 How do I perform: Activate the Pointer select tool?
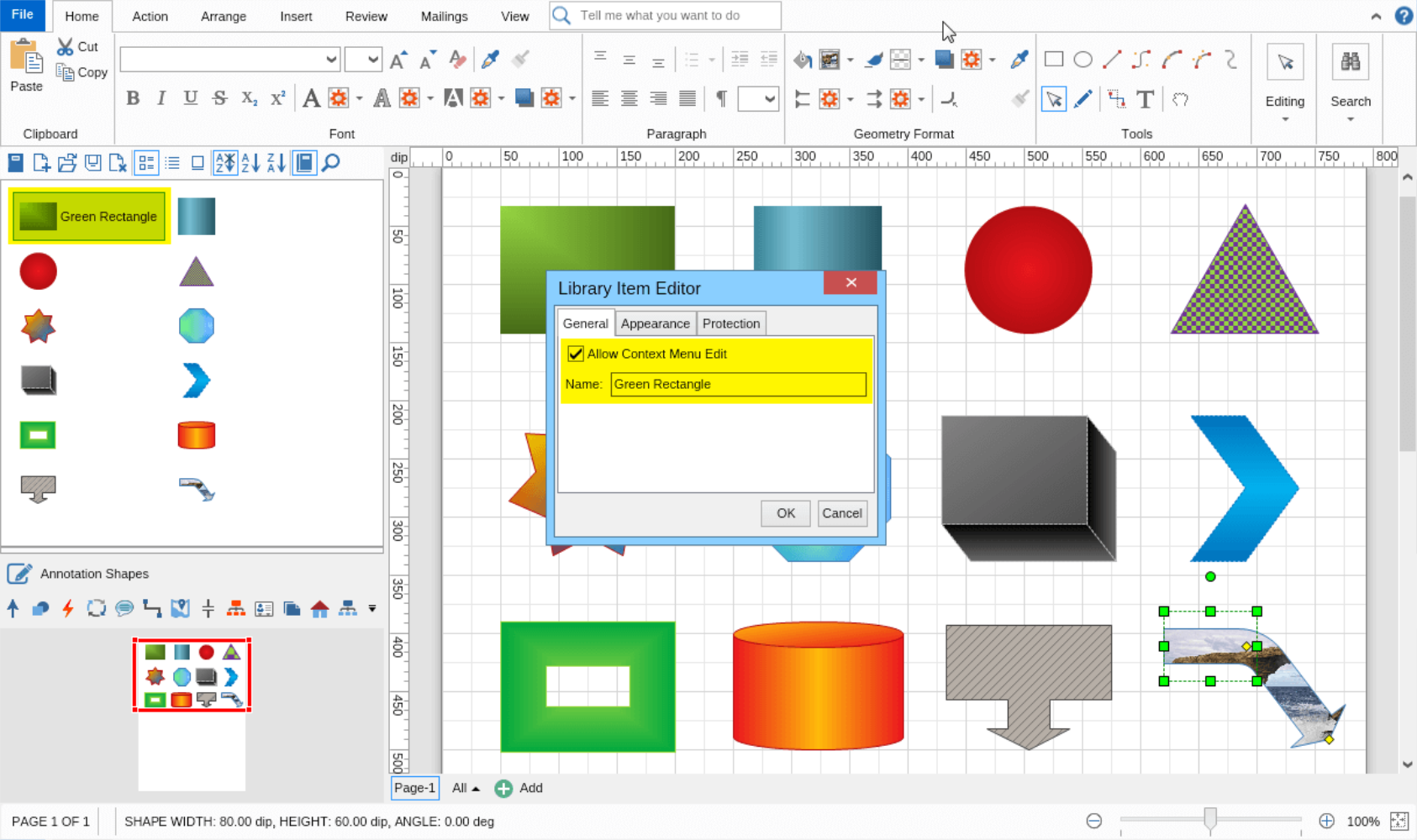click(x=1054, y=99)
